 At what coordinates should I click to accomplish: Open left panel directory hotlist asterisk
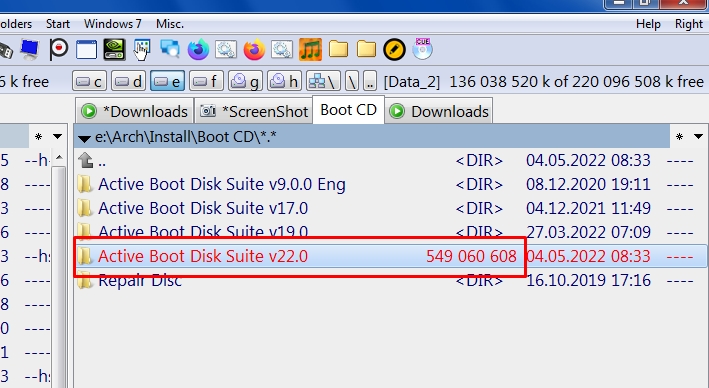[38, 137]
